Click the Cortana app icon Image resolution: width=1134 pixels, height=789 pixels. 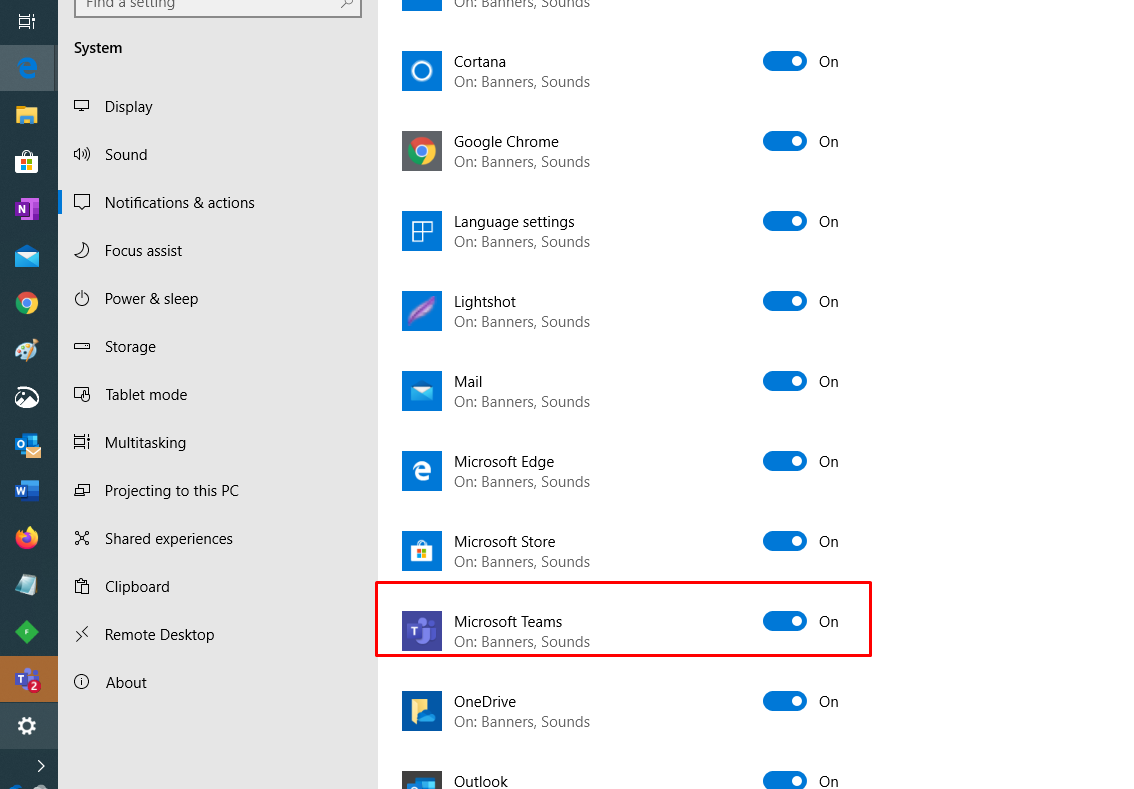pyautogui.click(x=422, y=71)
